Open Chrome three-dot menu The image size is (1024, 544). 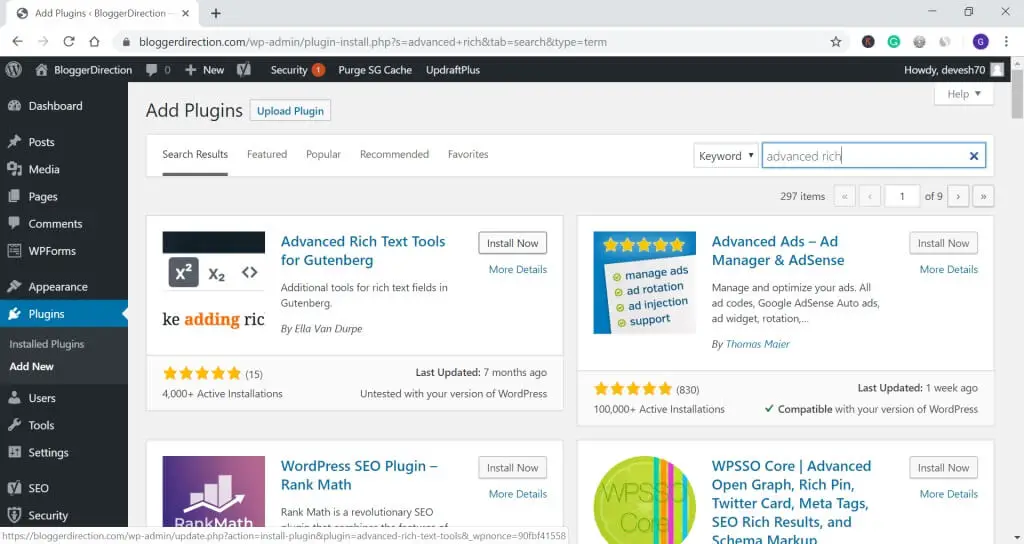tap(1006, 42)
